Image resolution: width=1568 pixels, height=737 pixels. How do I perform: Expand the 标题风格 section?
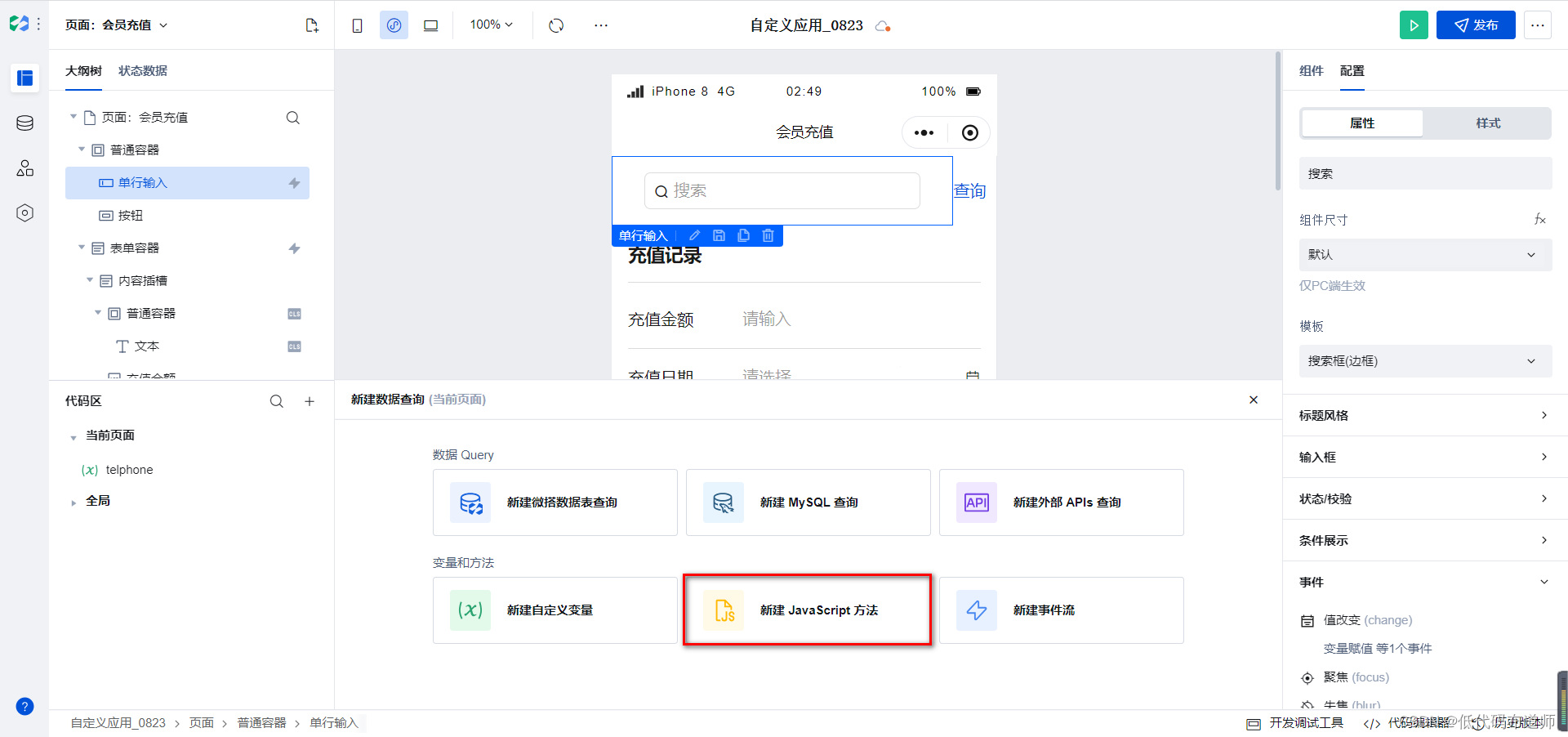1425,415
